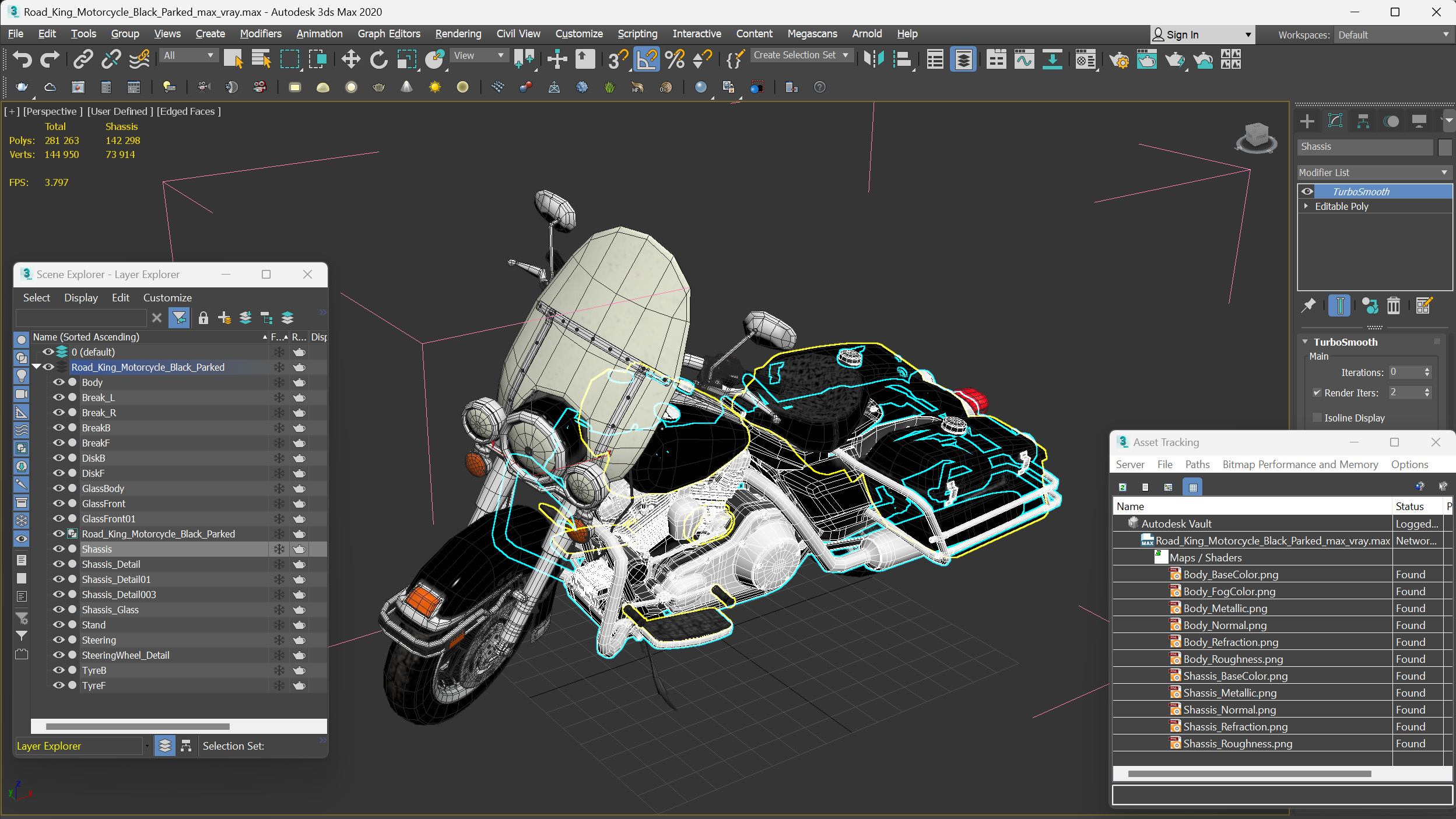Viewport: 1456px width, 819px height.
Task: Click the ViewCube in the viewport
Action: click(x=1256, y=138)
